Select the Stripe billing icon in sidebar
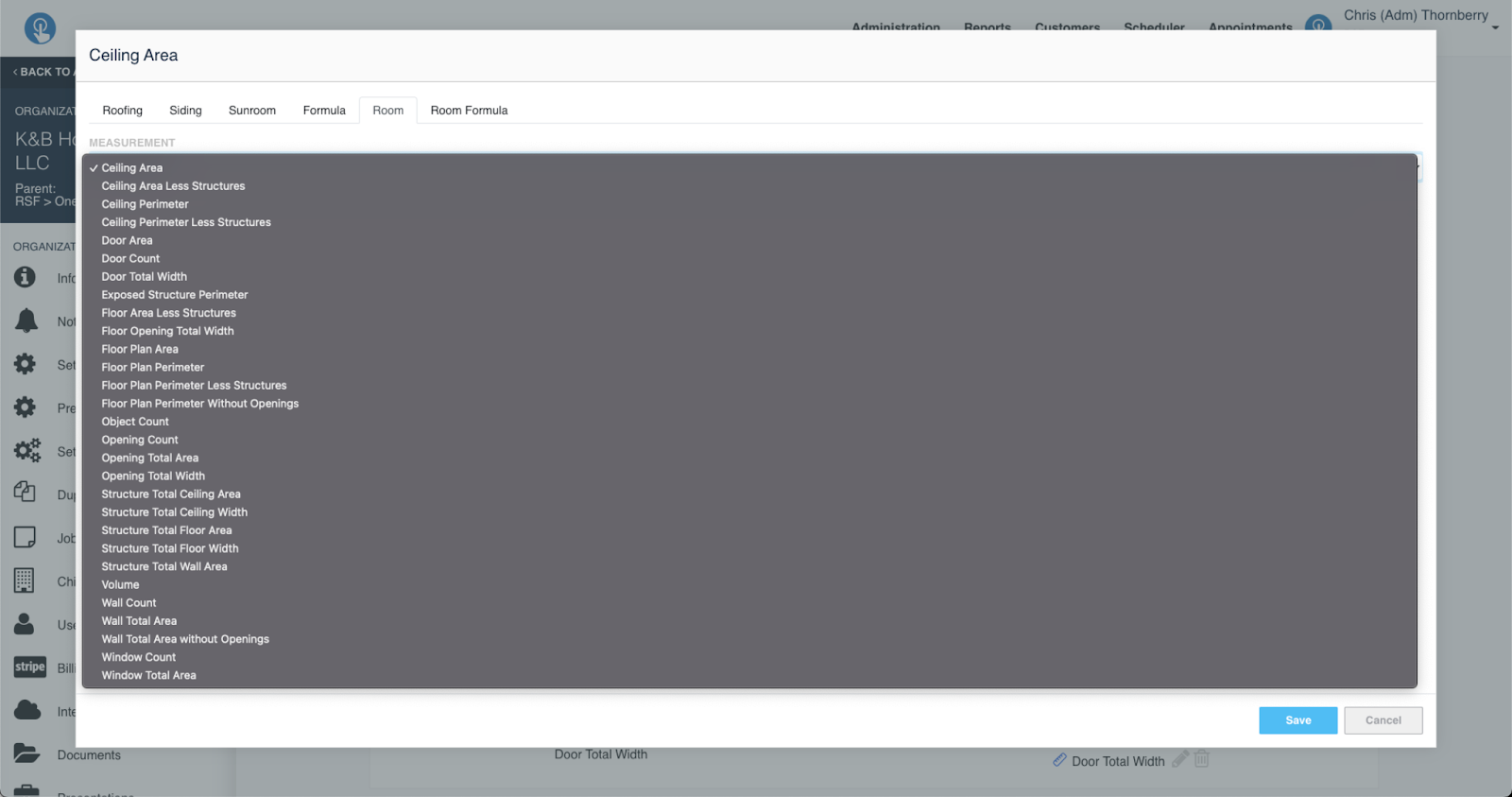The image size is (1512, 797). (x=30, y=667)
